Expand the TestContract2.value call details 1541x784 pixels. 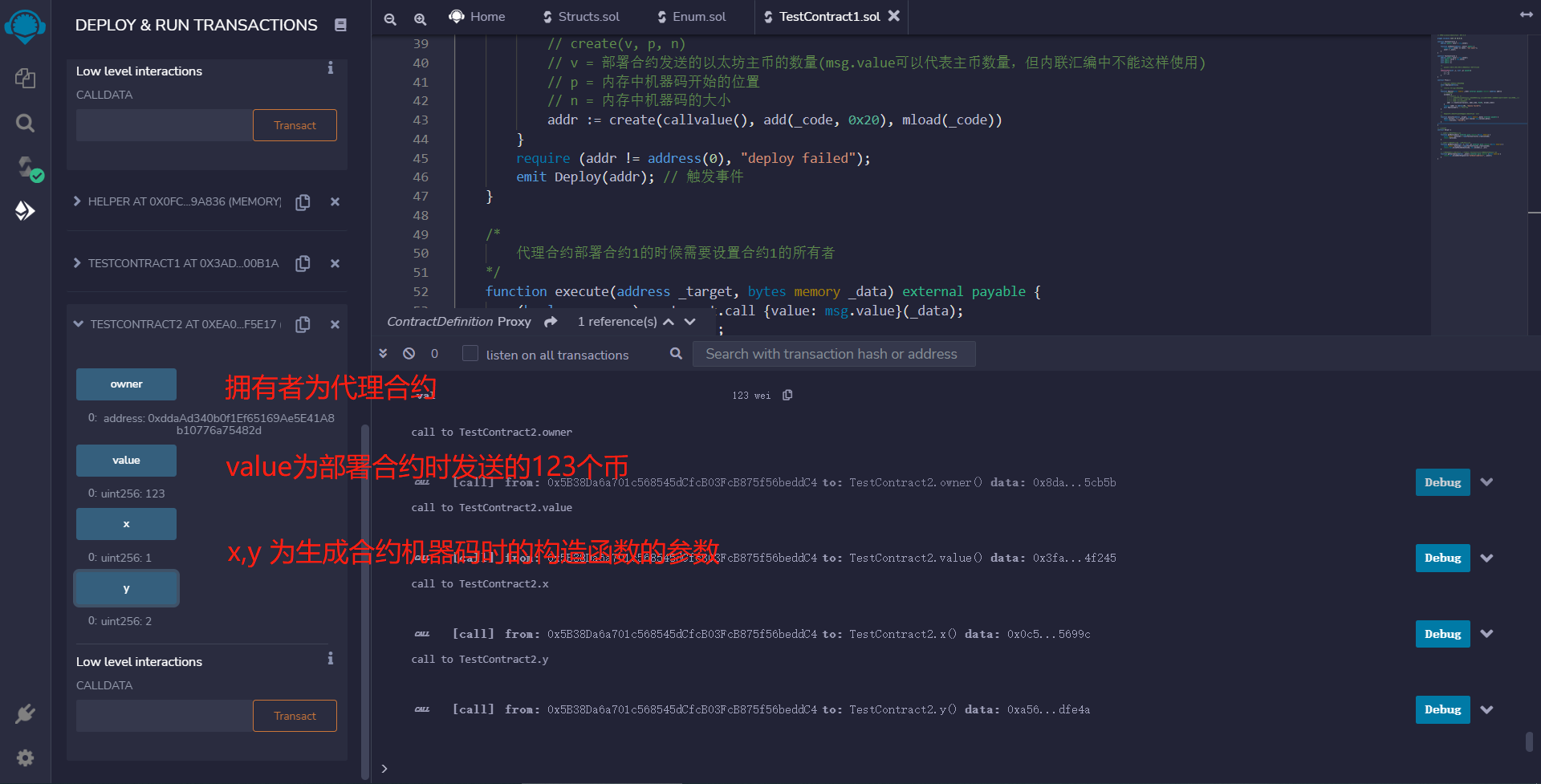(x=1486, y=558)
